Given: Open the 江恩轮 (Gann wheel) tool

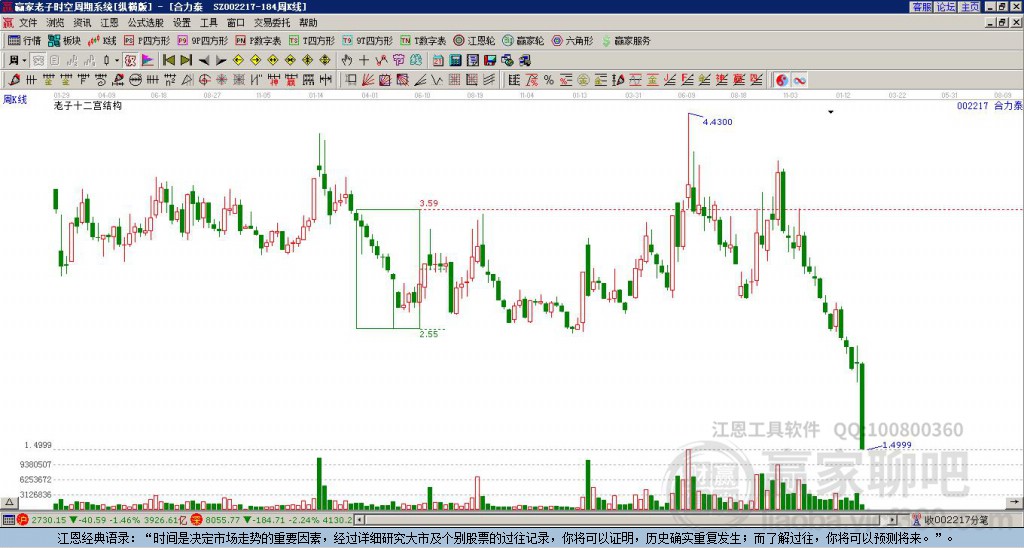Looking at the screenshot, I should pyautogui.click(x=474, y=40).
